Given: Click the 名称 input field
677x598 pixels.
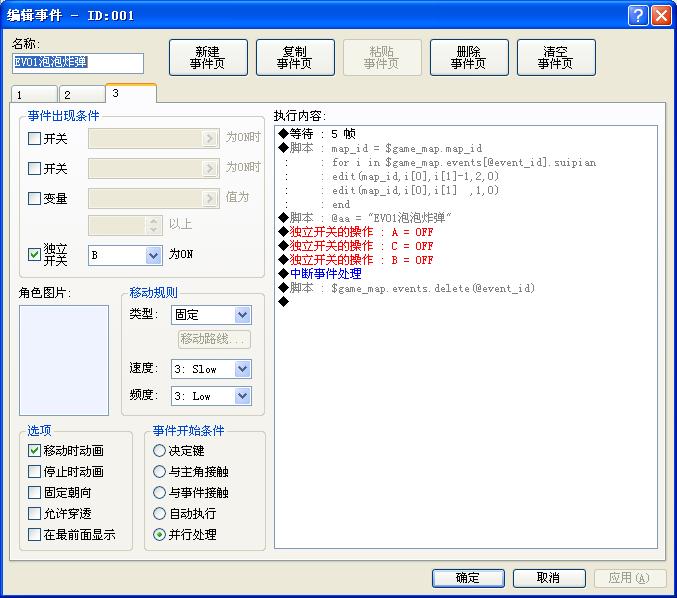Looking at the screenshot, I should 78,63.
